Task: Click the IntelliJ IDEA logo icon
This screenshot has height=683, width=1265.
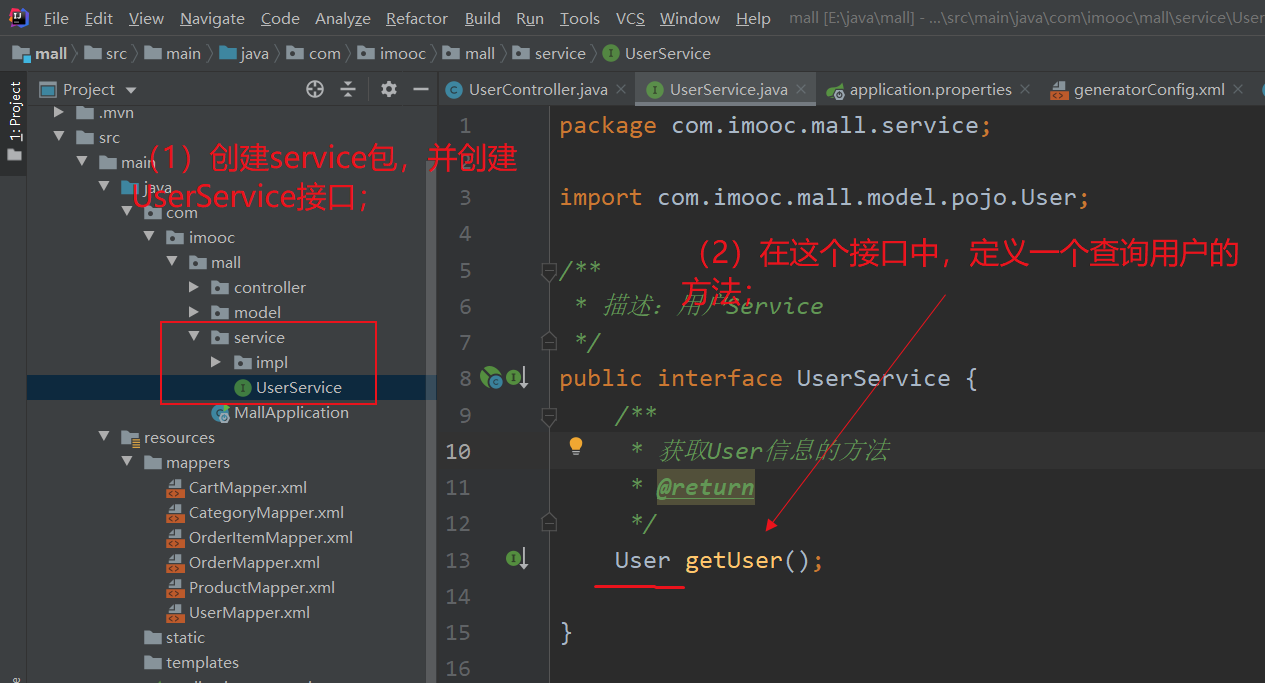Action: [x=19, y=18]
